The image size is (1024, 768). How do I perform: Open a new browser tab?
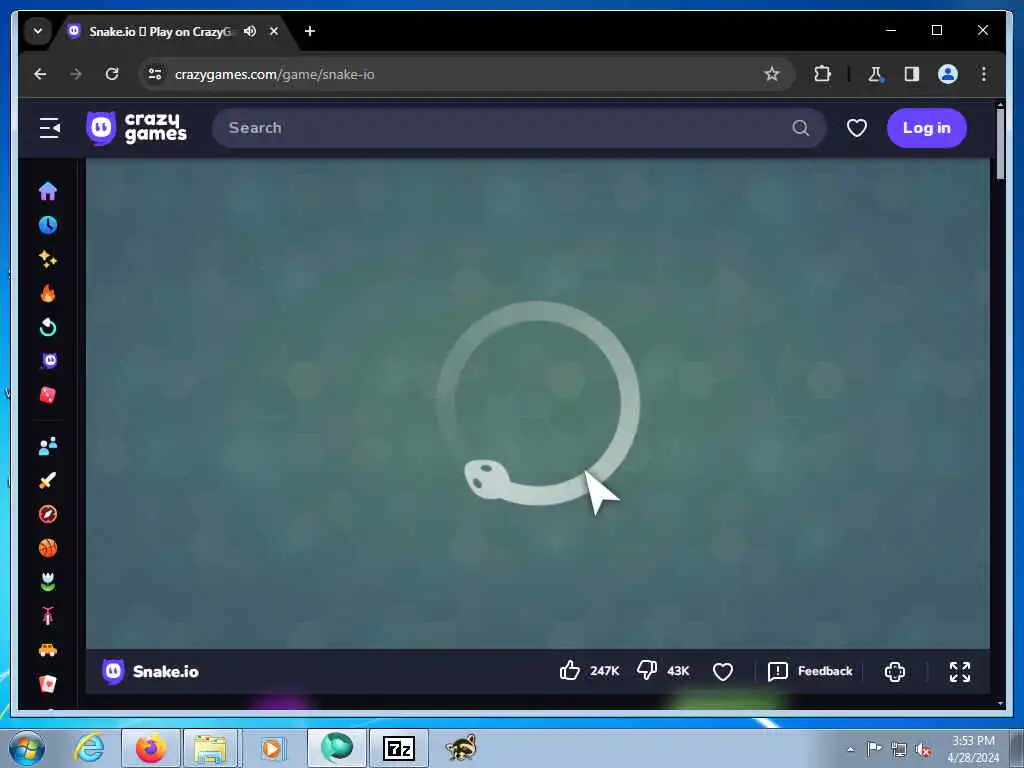tap(310, 31)
